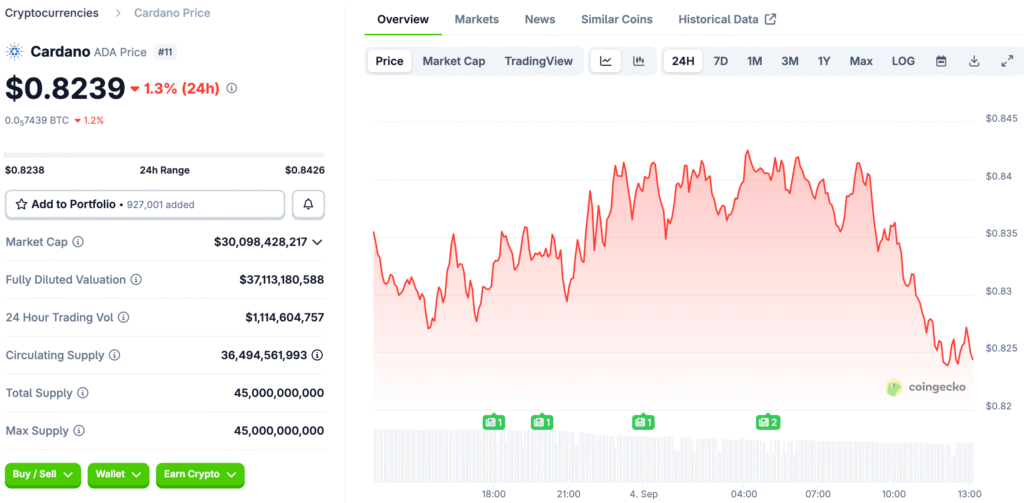
Task: Select the TradingView chart mode
Action: pyautogui.click(x=539, y=61)
